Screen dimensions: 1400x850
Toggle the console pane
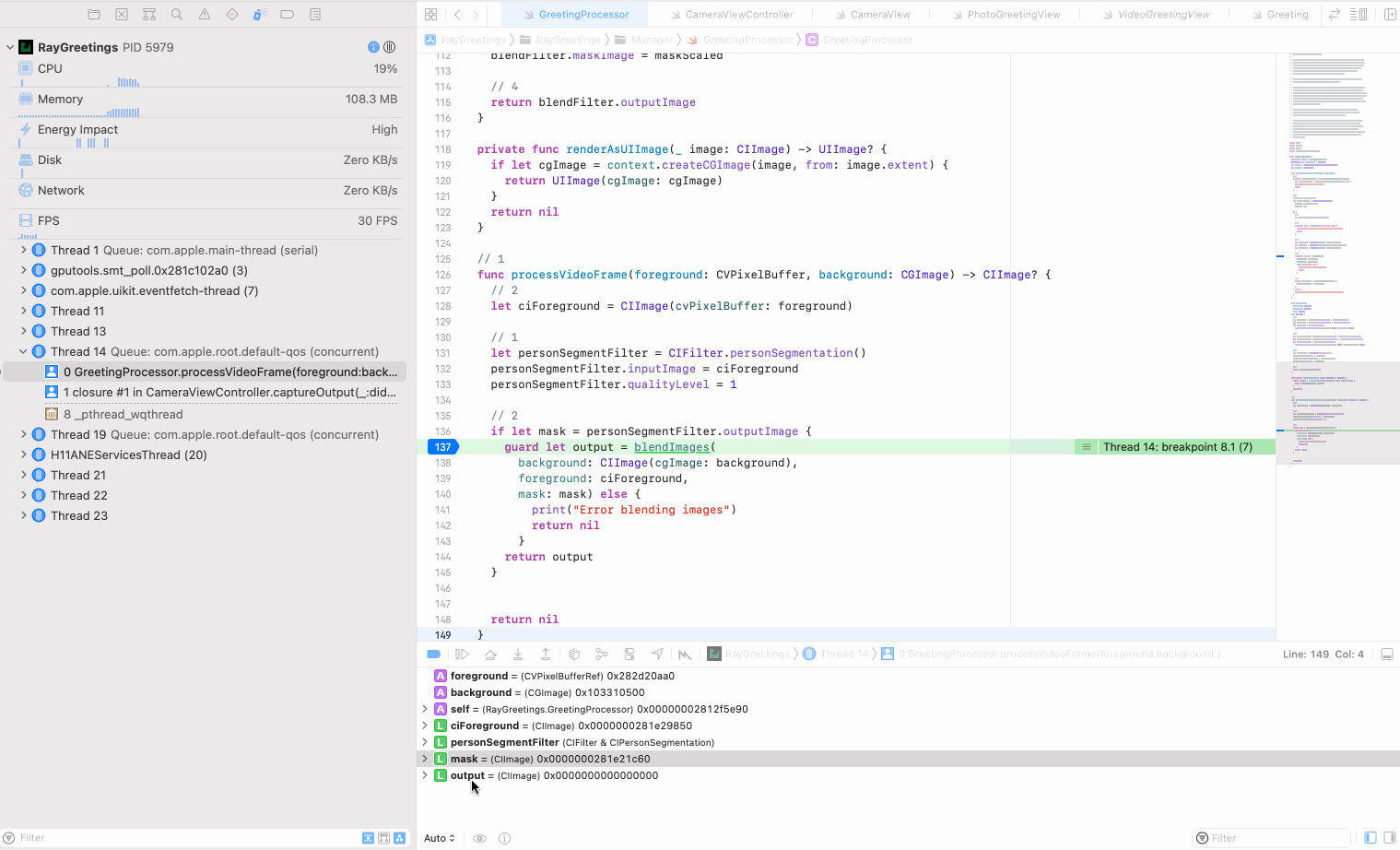click(x=1390, y=838)
